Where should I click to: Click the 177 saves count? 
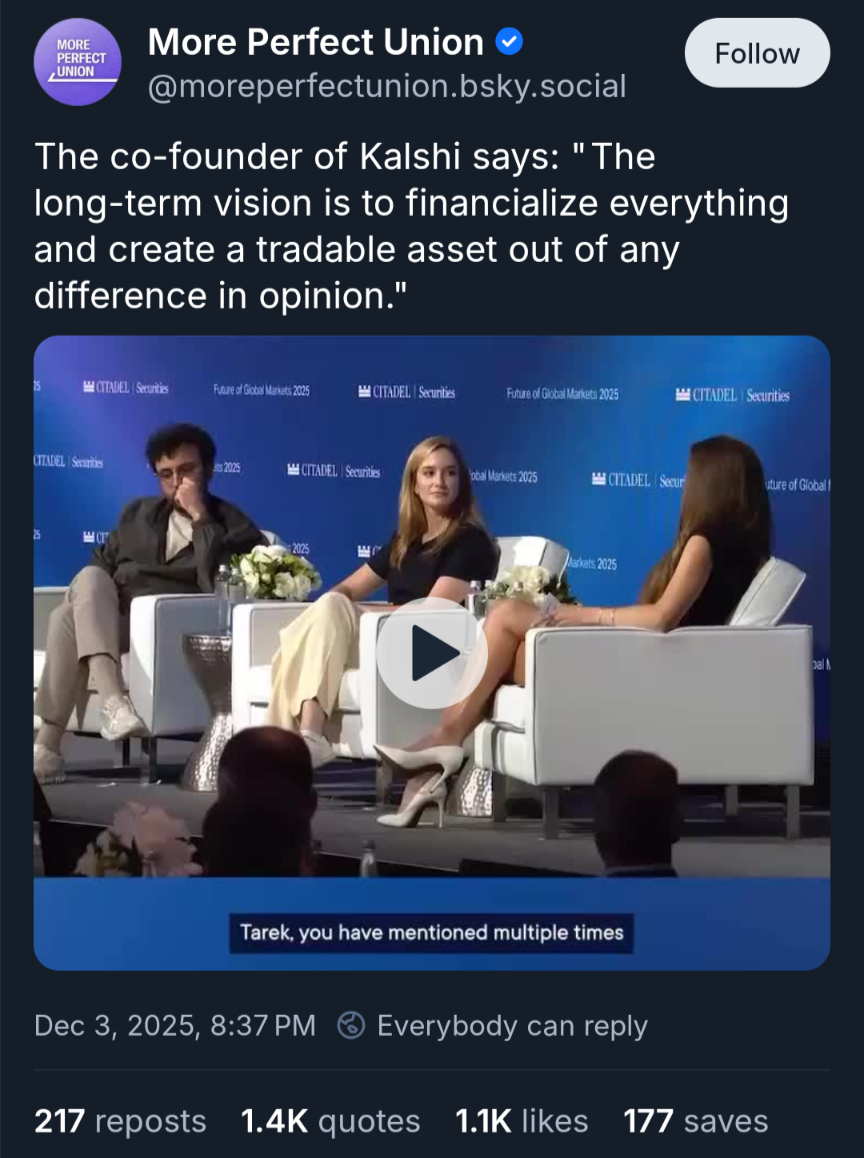click(695, 1121)
